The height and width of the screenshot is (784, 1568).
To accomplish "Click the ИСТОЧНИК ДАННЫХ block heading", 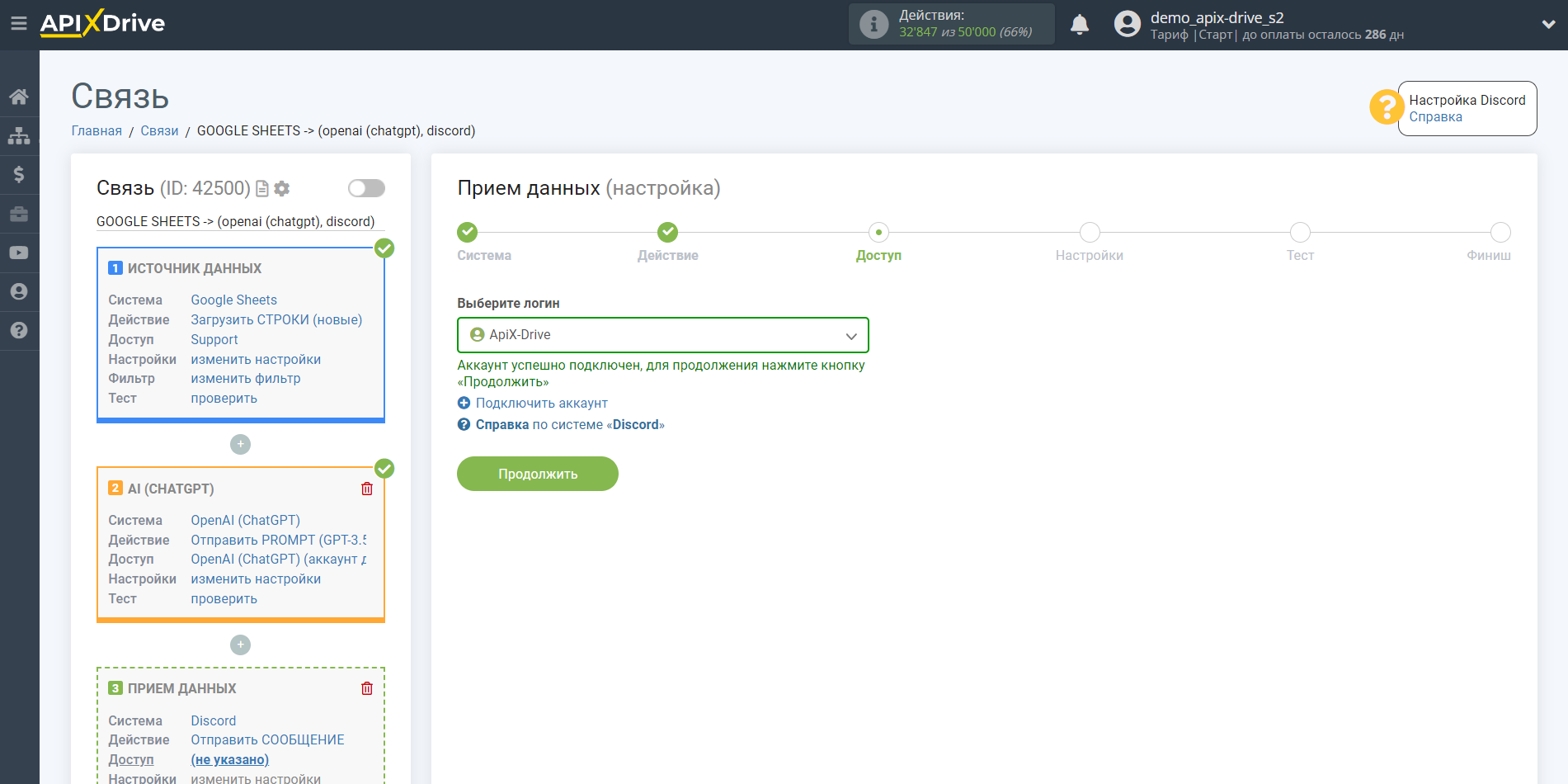I will point(195,269).
